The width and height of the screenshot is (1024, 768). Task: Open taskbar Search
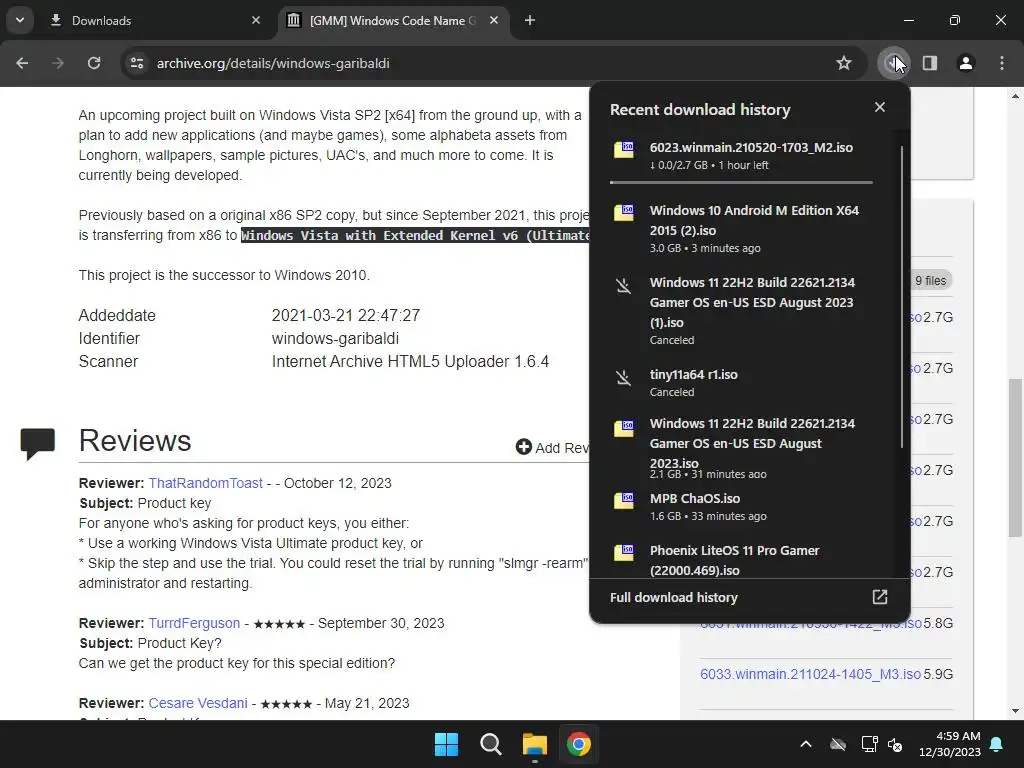[x=490, y=744]
